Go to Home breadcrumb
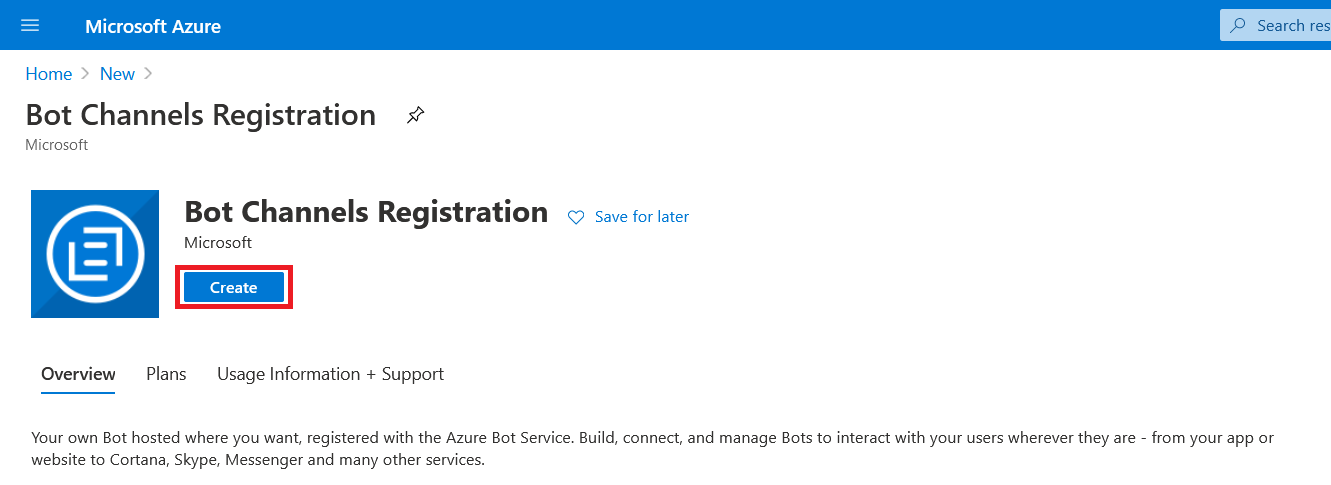Screen dimensions: 1331x485 tap(49, 74)
